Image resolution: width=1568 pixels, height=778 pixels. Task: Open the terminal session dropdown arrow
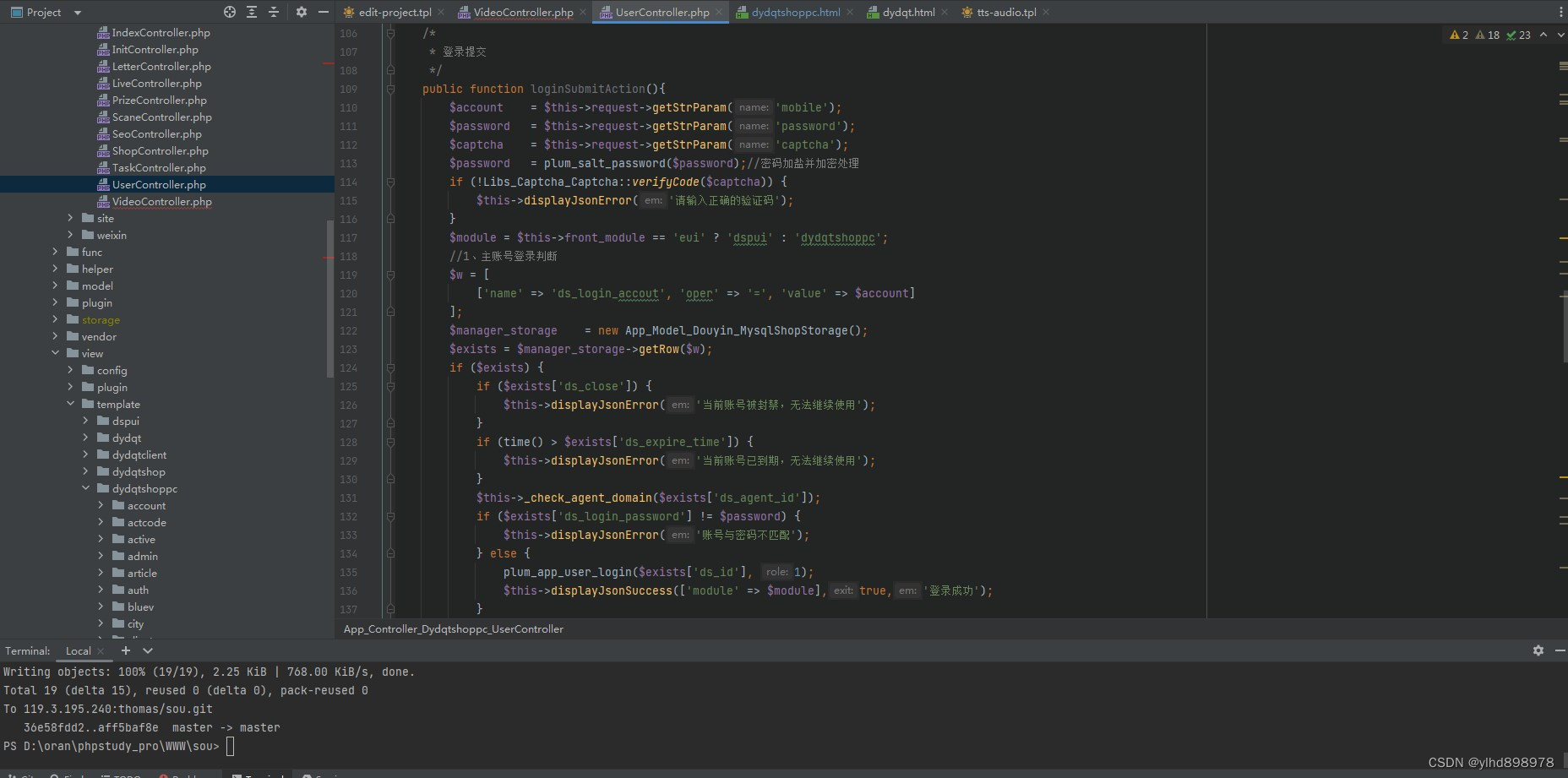[148, 650]
